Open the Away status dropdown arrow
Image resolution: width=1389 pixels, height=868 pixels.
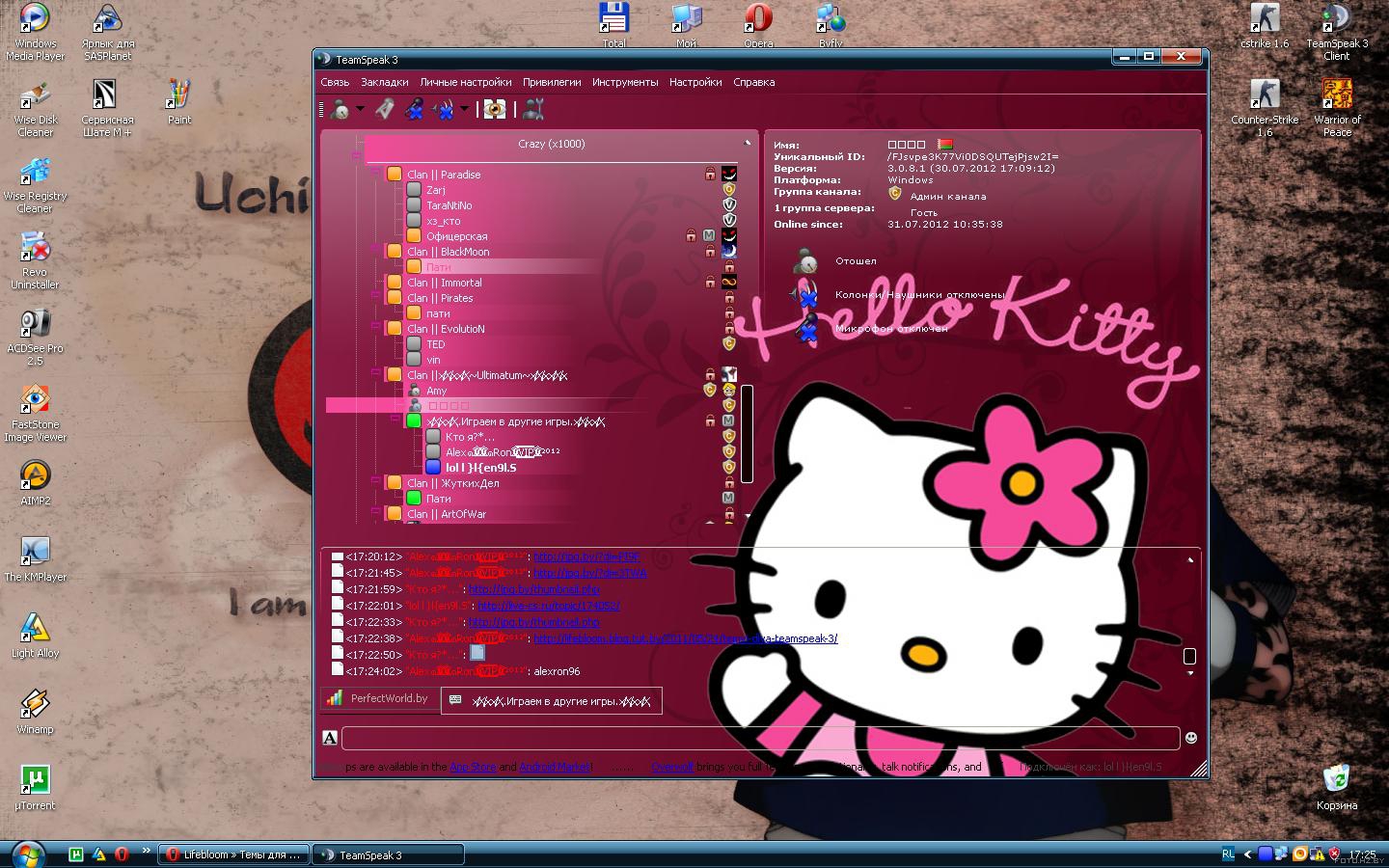coord(361,110)
